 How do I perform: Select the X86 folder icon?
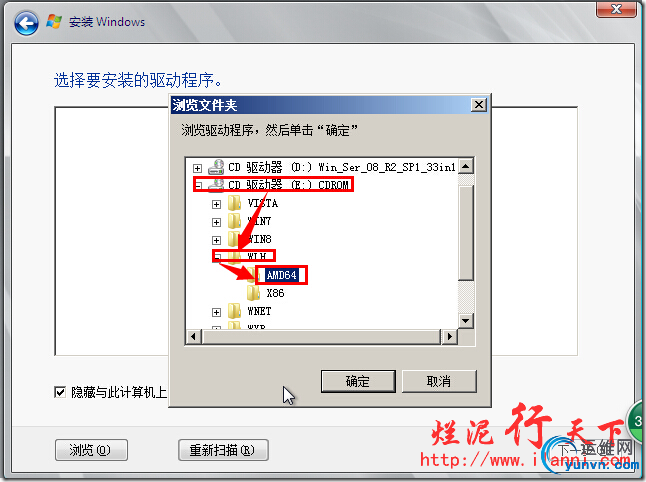coord(253,293)
